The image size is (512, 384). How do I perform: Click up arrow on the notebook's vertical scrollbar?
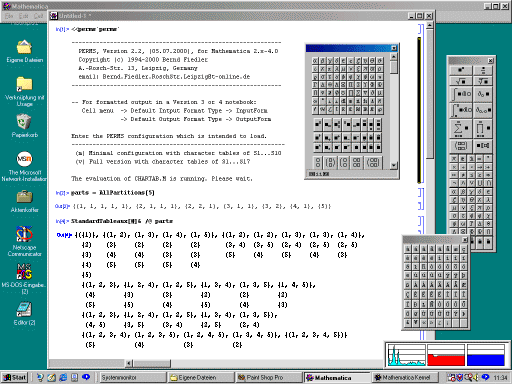(x=430, y=25)
